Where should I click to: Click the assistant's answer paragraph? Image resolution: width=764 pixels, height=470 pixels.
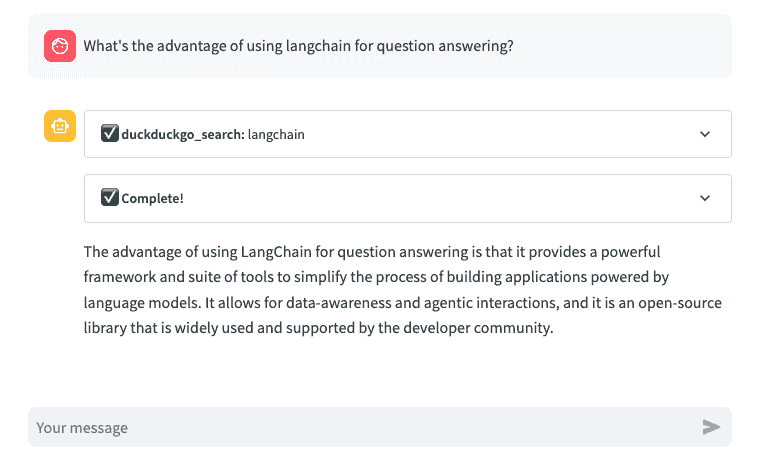click(400, 290)
